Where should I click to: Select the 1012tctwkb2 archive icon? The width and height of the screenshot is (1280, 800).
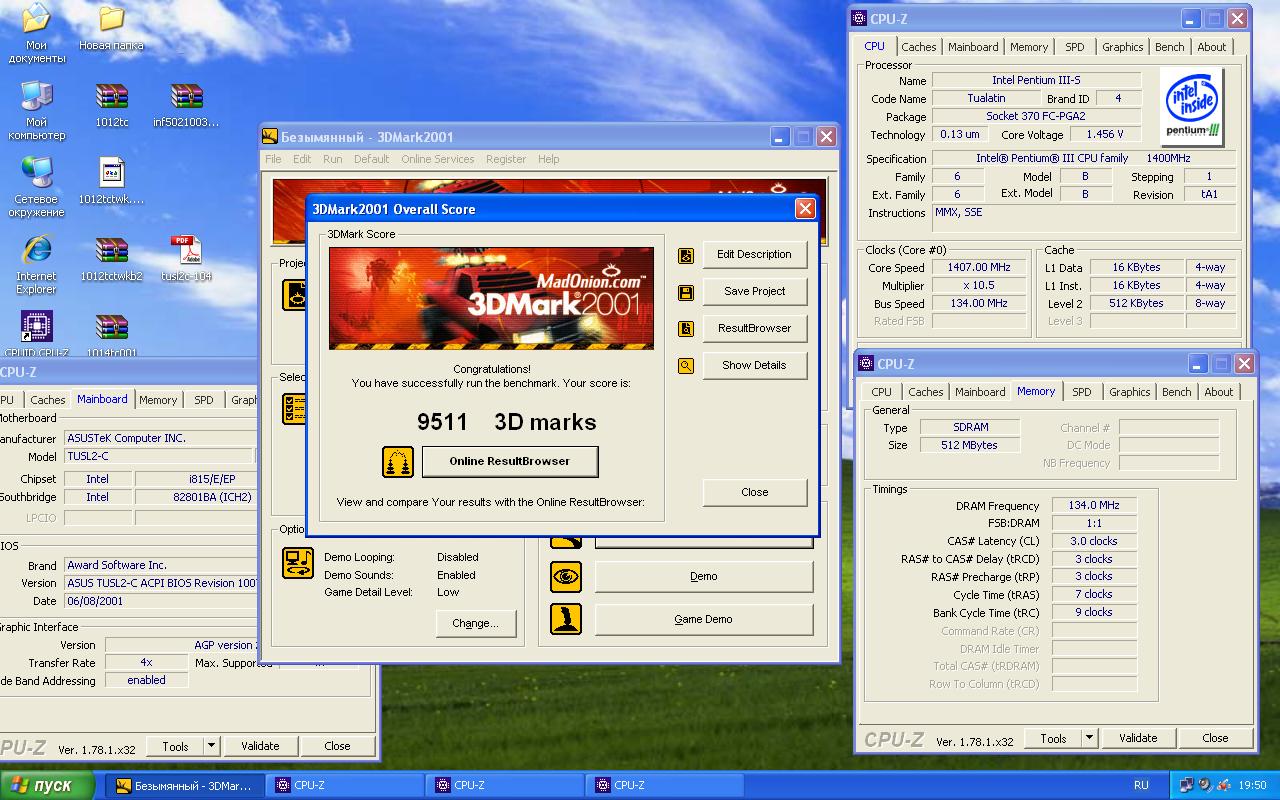pos(112,260)
